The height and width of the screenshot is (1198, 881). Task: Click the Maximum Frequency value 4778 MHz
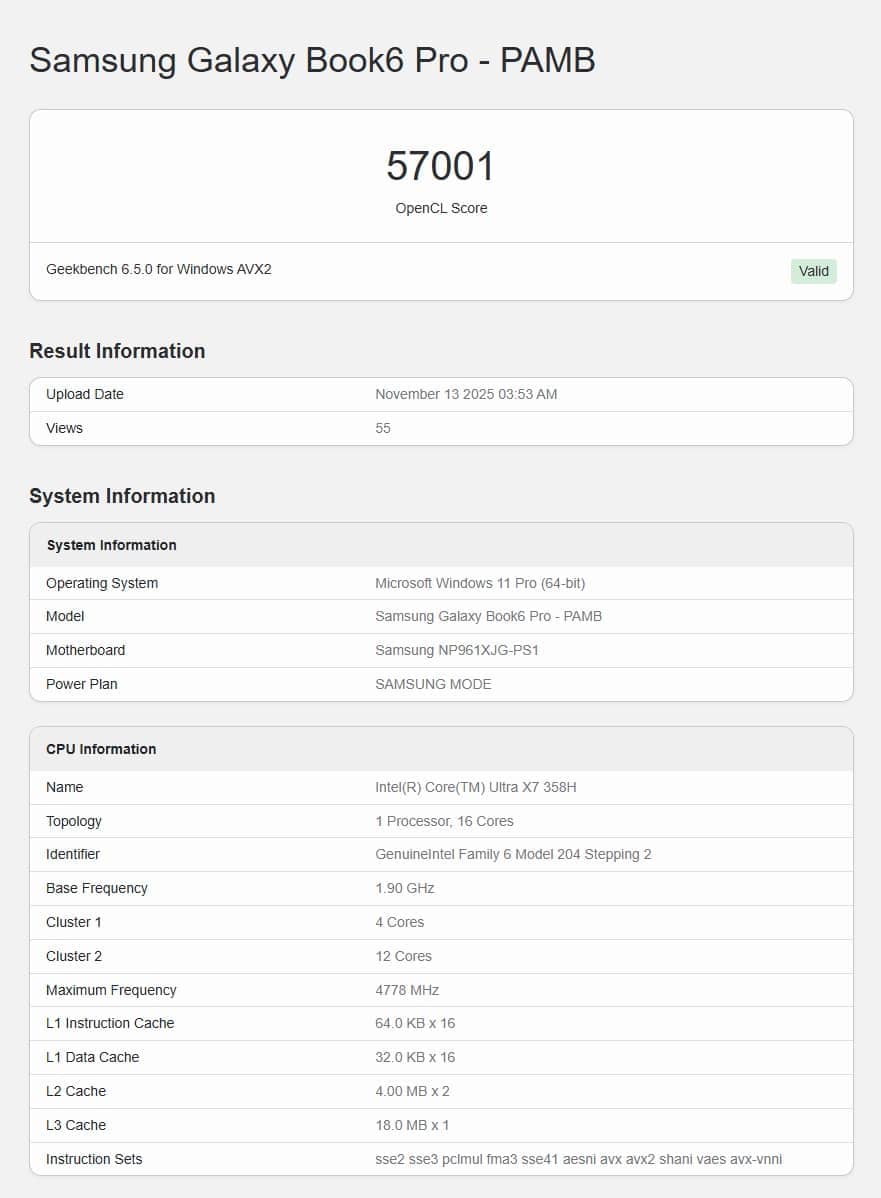coord(407,990)
